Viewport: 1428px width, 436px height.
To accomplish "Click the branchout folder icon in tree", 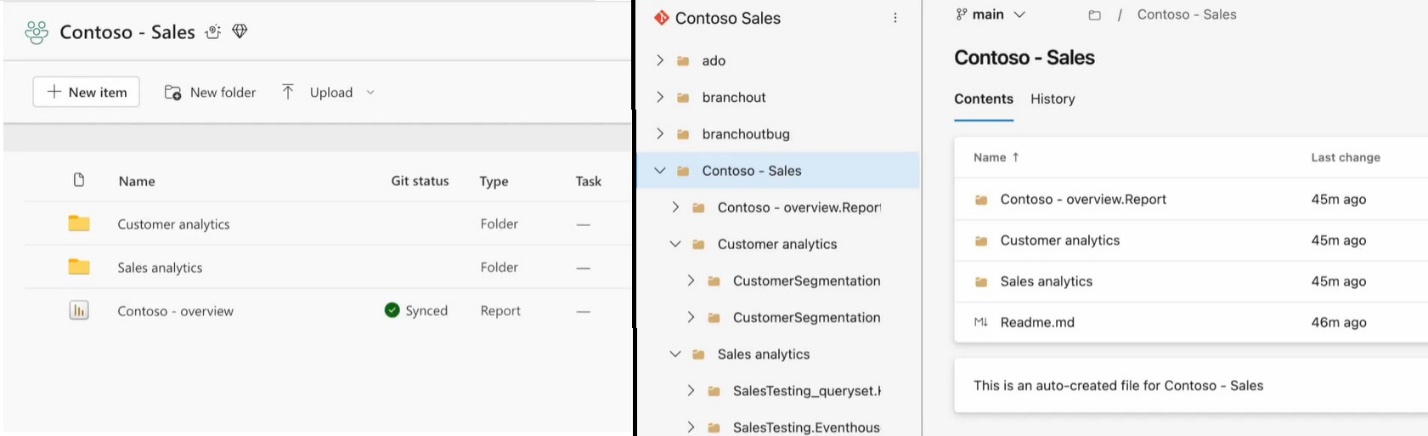I will pyautogui.click(x=683, y=97).
